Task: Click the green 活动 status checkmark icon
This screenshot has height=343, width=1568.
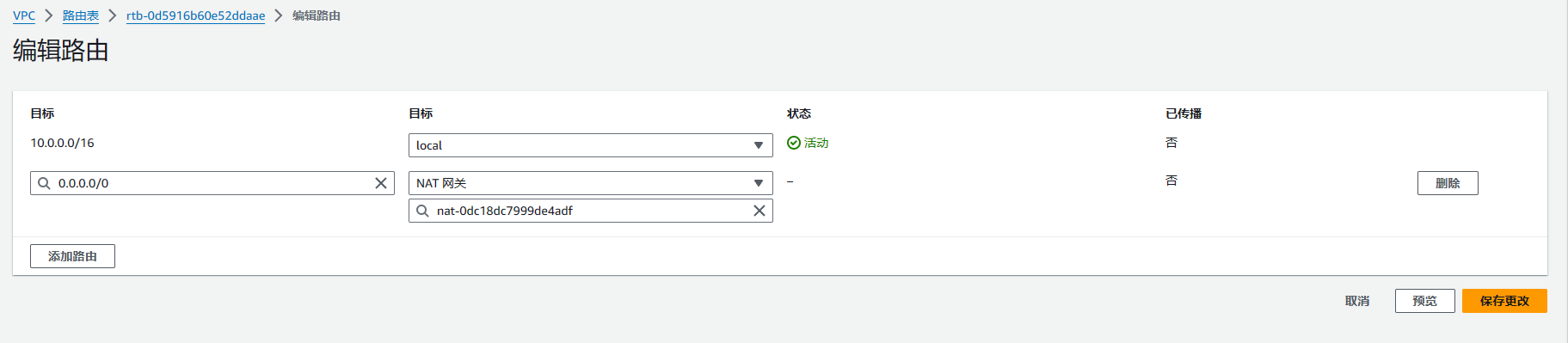Action: pyautogui.click(x=794, y=143)
